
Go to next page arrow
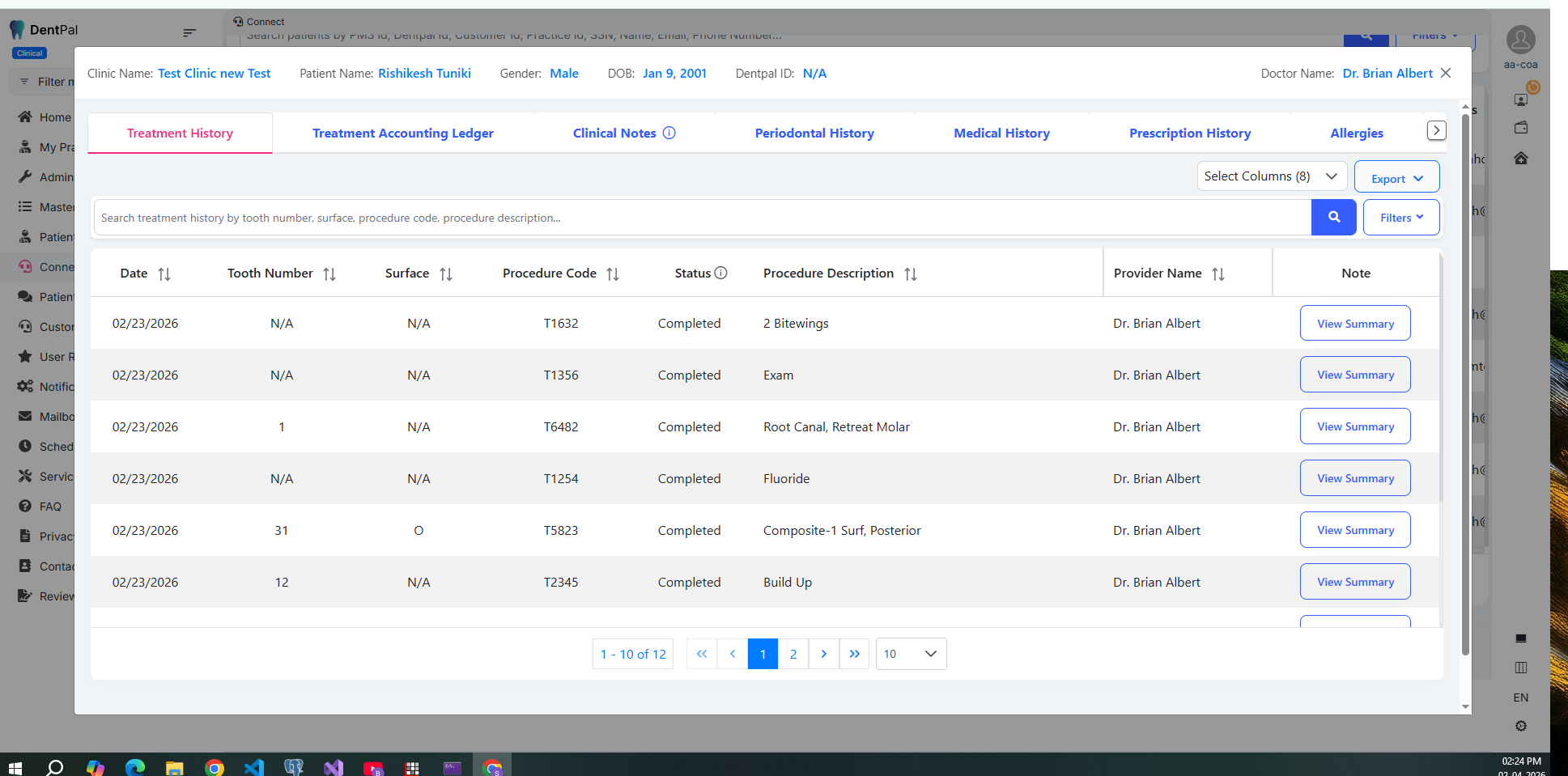823,654
